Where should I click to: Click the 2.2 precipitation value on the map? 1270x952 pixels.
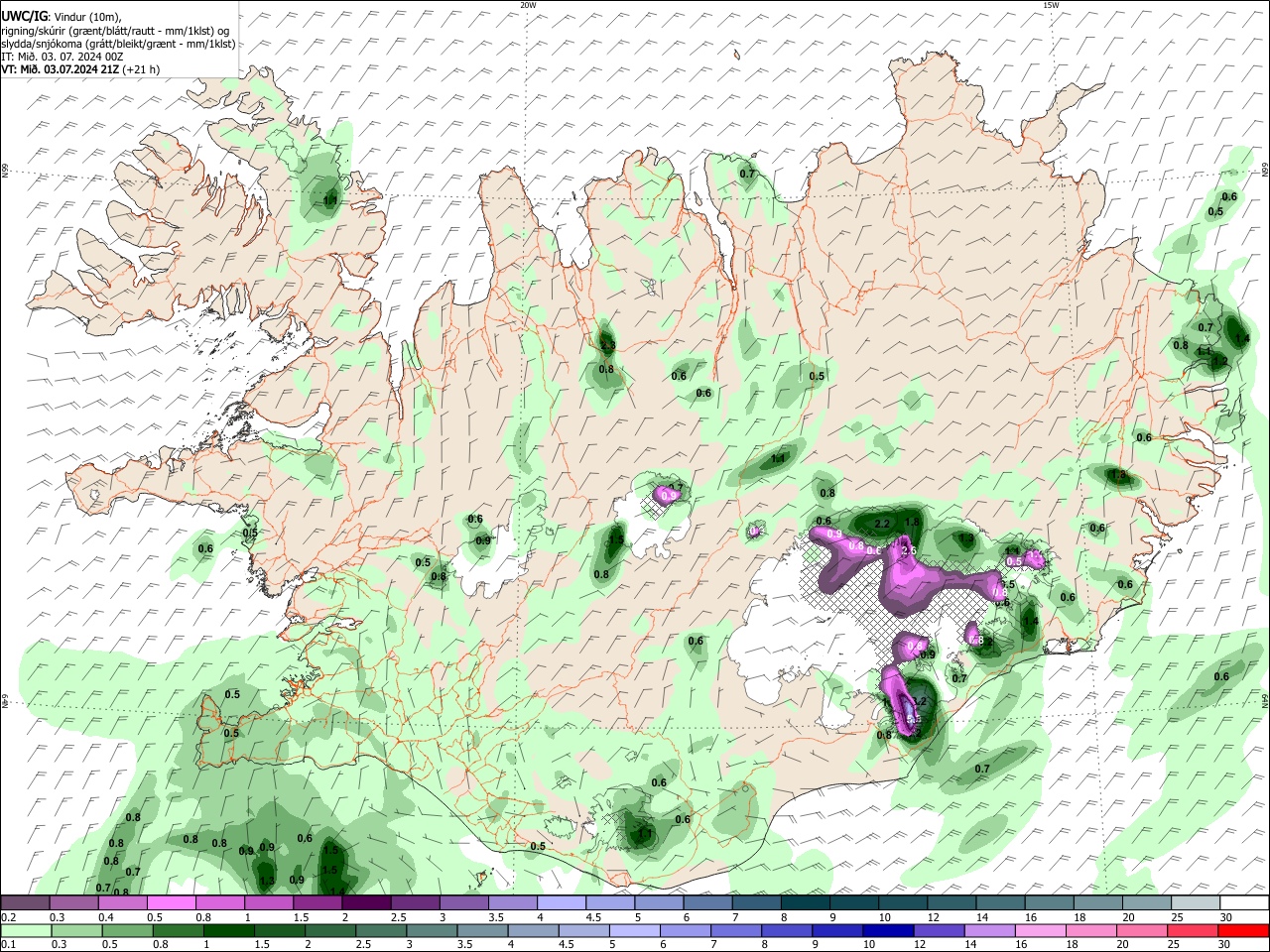point(883,524)
